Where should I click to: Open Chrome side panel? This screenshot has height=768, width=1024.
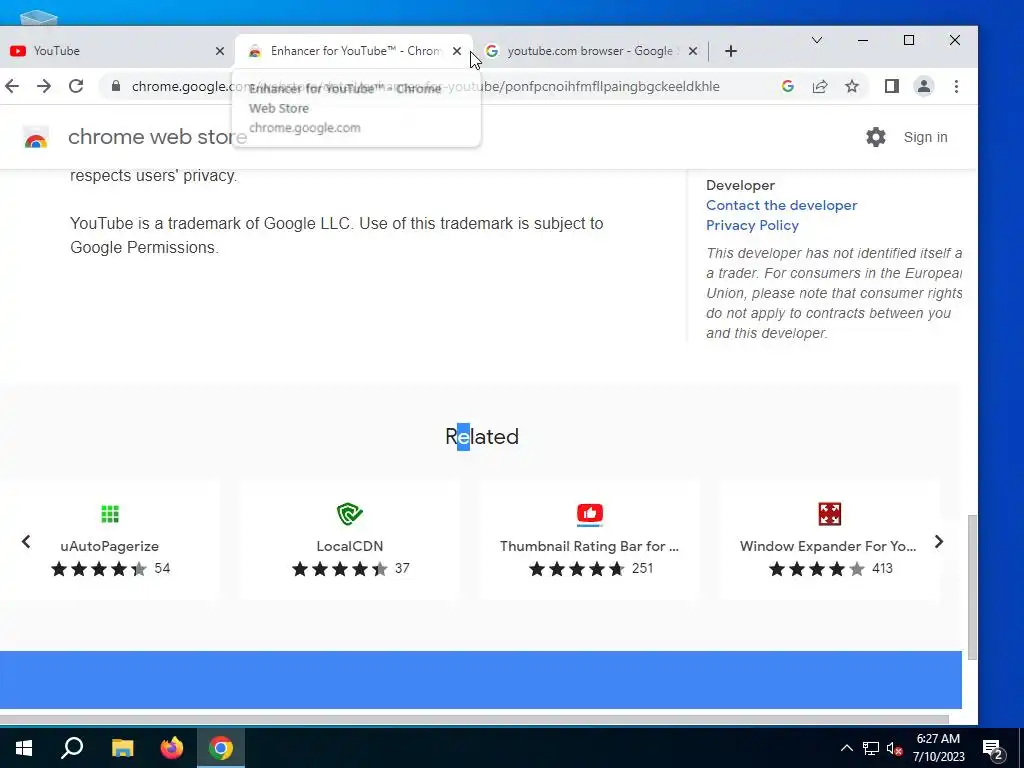[891, 86]
